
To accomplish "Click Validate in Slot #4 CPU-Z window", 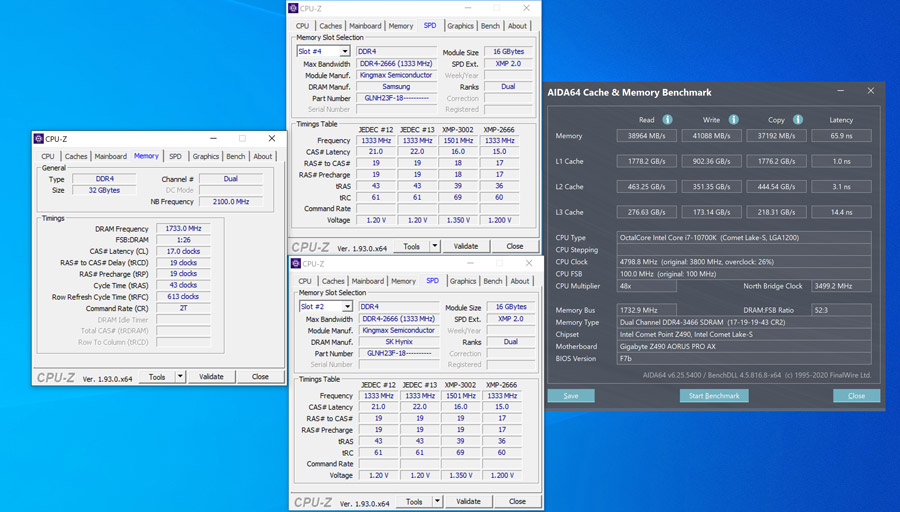I will pos(466,246).
